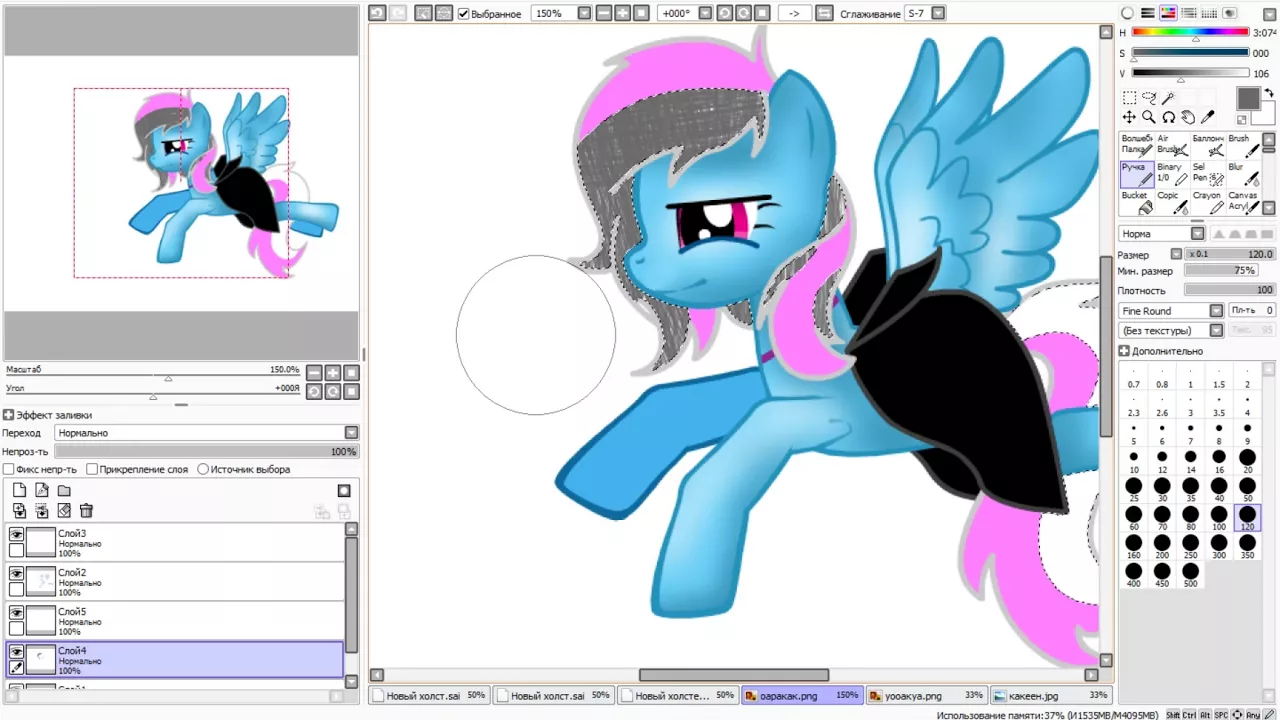Switch to оаракак.png tab
This screenshot has height=720, width=1280.
click(802, 695)
